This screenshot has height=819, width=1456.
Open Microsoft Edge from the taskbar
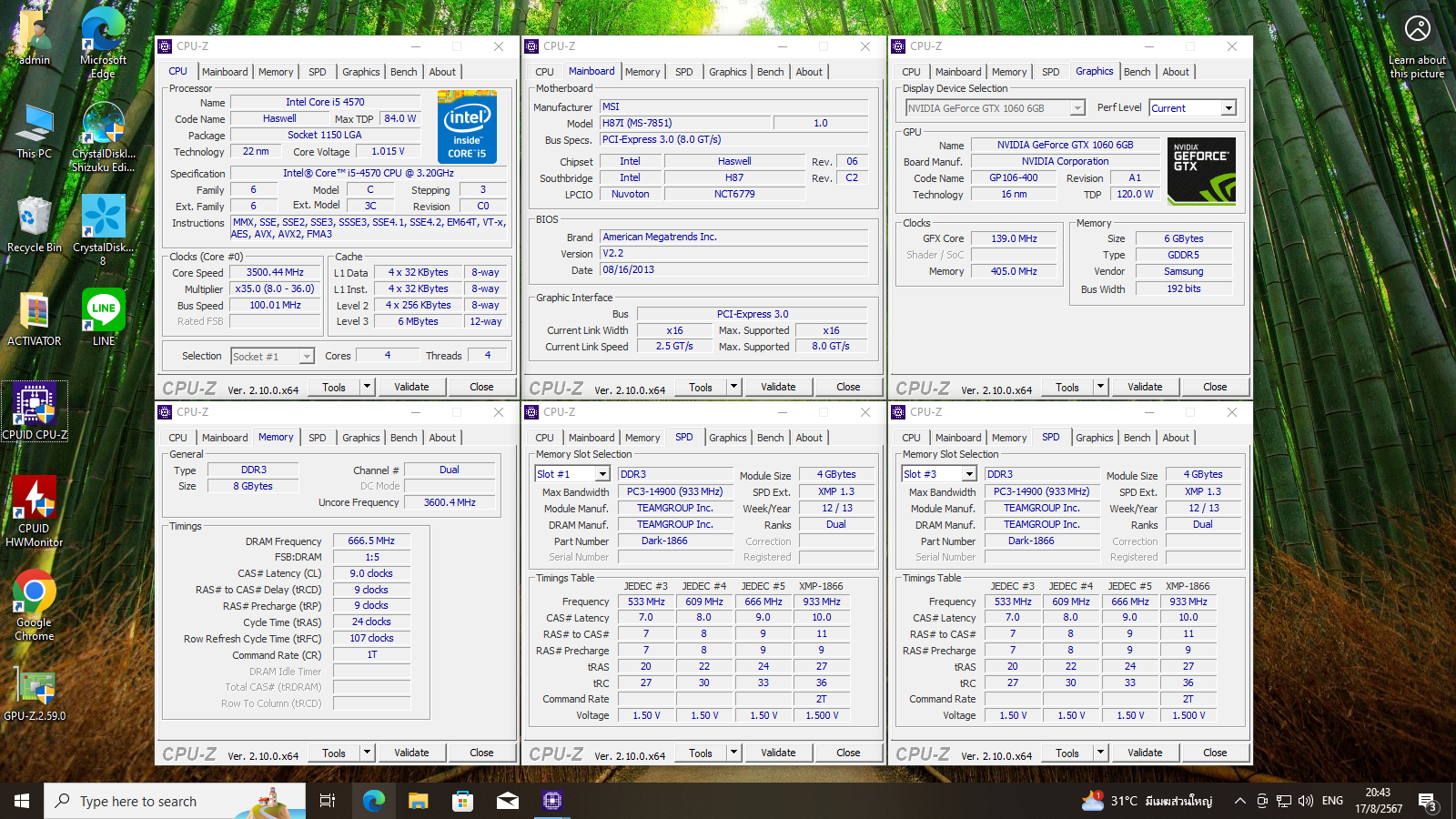[374, 801]
